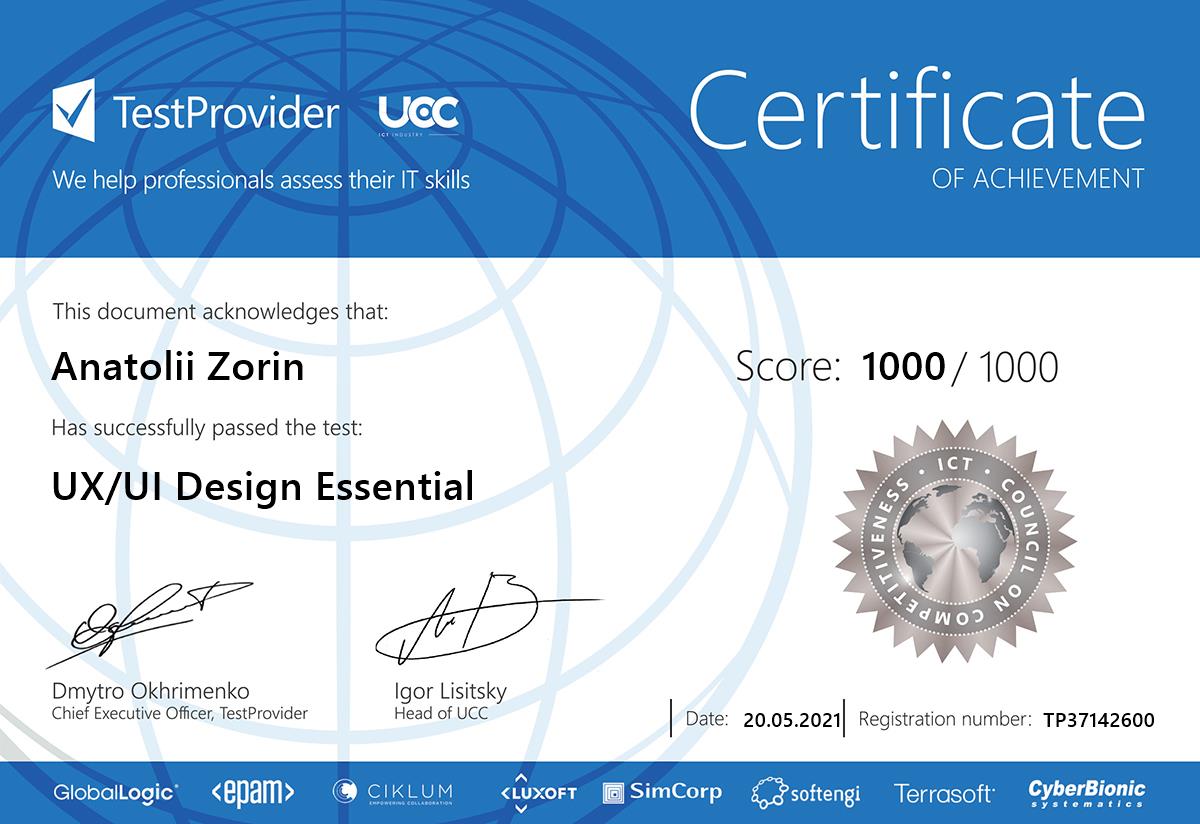Click the score value 1000
The image size is (1200, 824).
coord(903,367)
